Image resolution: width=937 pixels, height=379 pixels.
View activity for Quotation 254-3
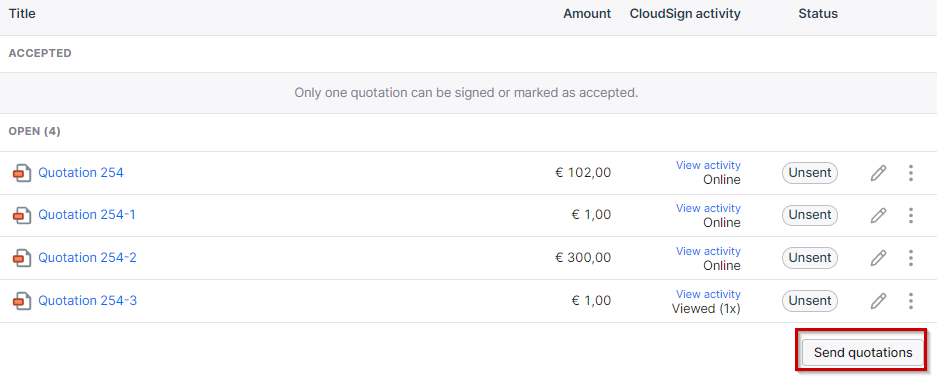tap(708, 294)
